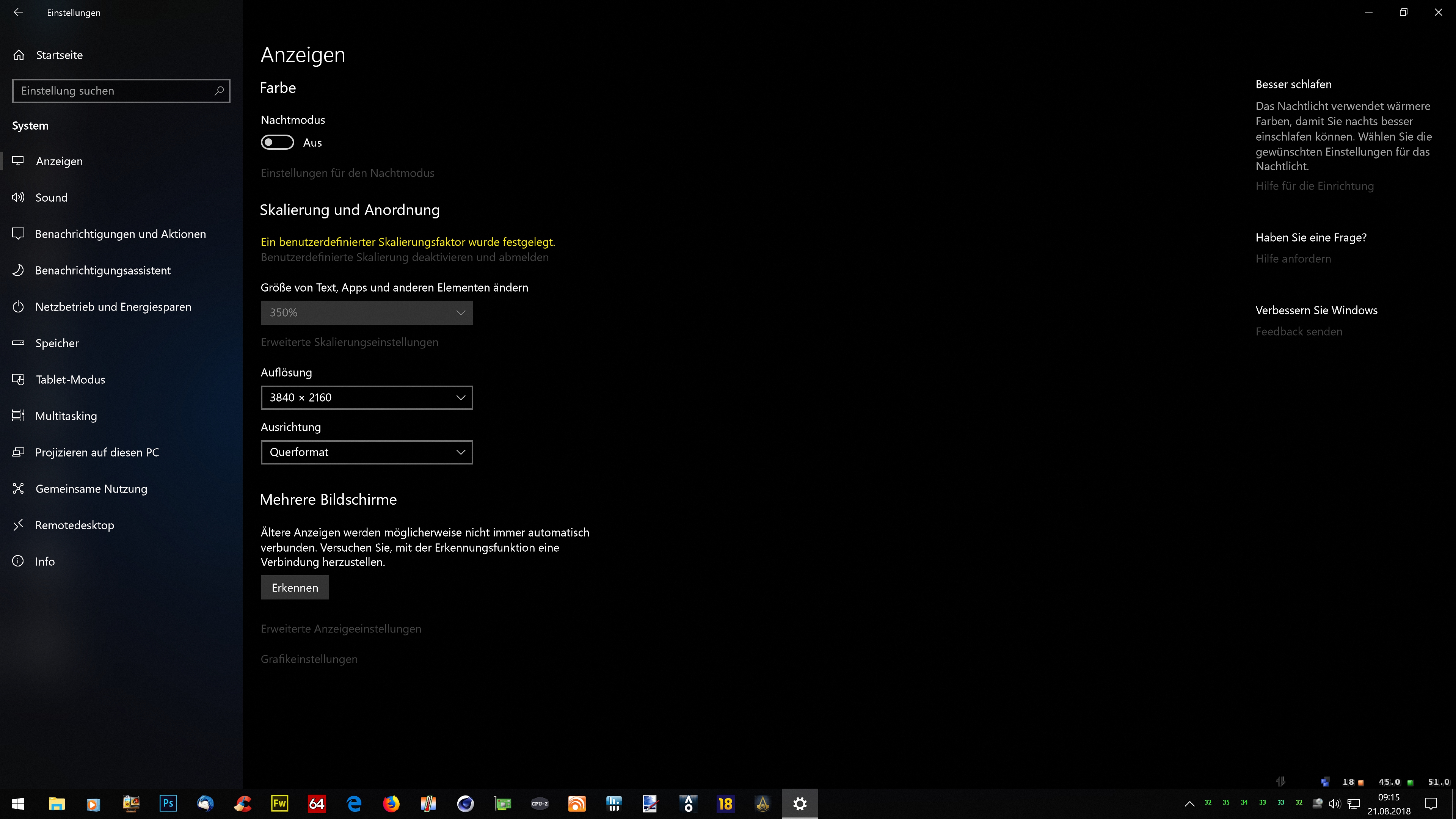
Task: Select Sound in the sidebar
Action: tap(51, 197)
